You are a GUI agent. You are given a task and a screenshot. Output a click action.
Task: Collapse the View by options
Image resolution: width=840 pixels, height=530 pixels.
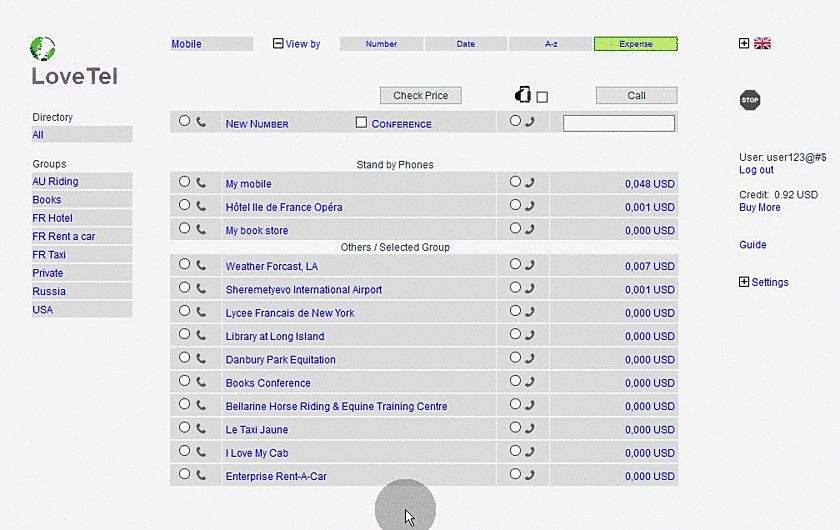(x=278, y=44)
